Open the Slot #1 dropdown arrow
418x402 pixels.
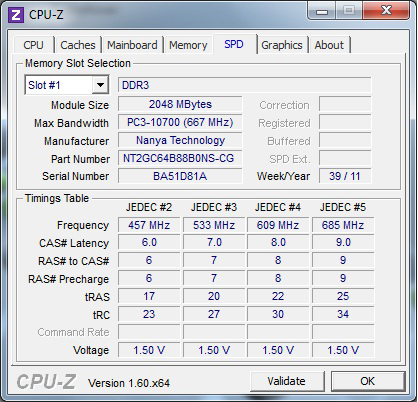point(100,85)
